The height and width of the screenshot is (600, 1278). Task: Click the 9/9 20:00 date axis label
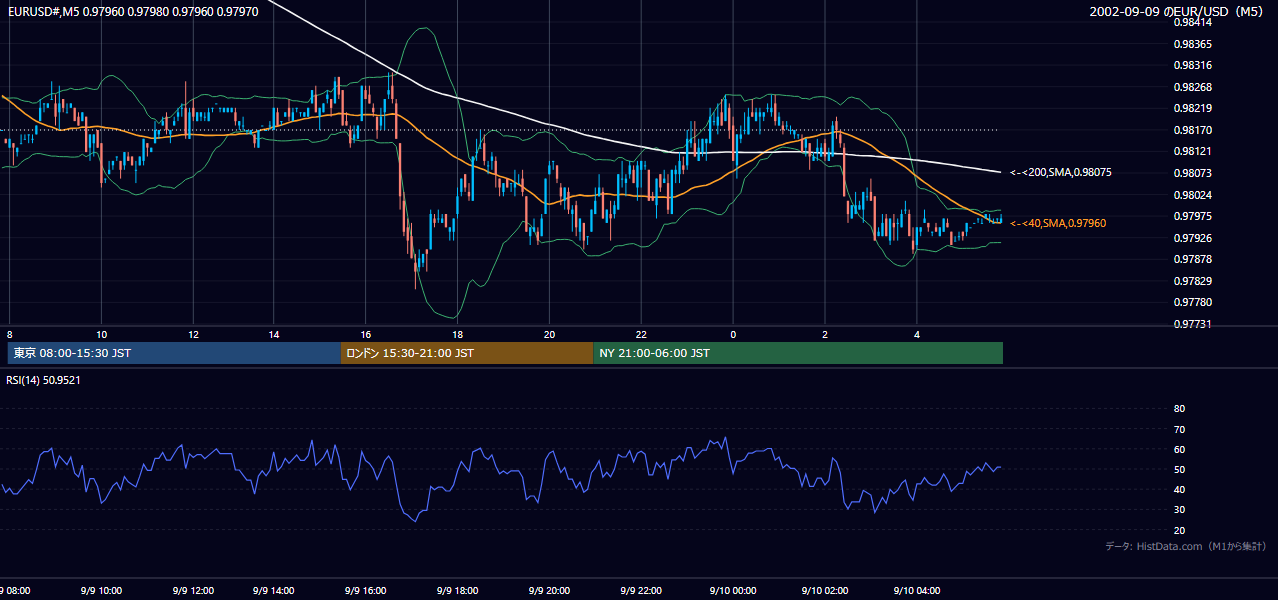[x=549, y=591]
